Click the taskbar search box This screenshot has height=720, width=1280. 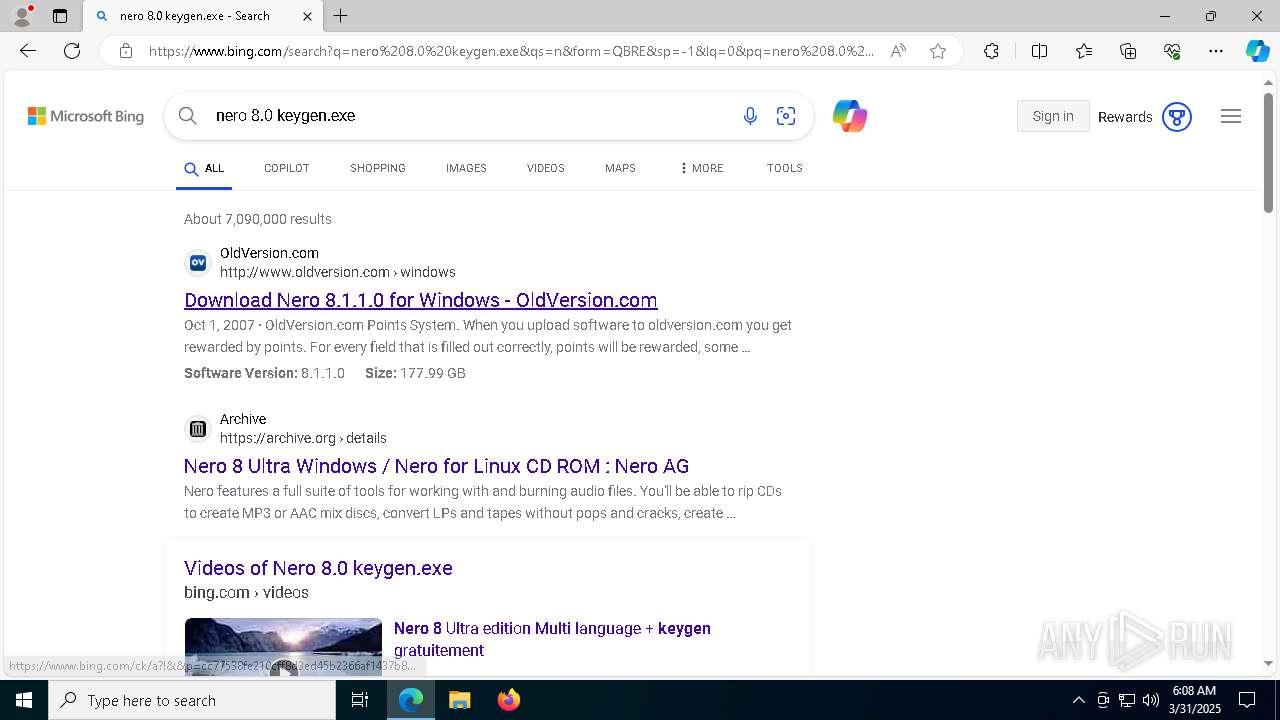pos(192,700)
